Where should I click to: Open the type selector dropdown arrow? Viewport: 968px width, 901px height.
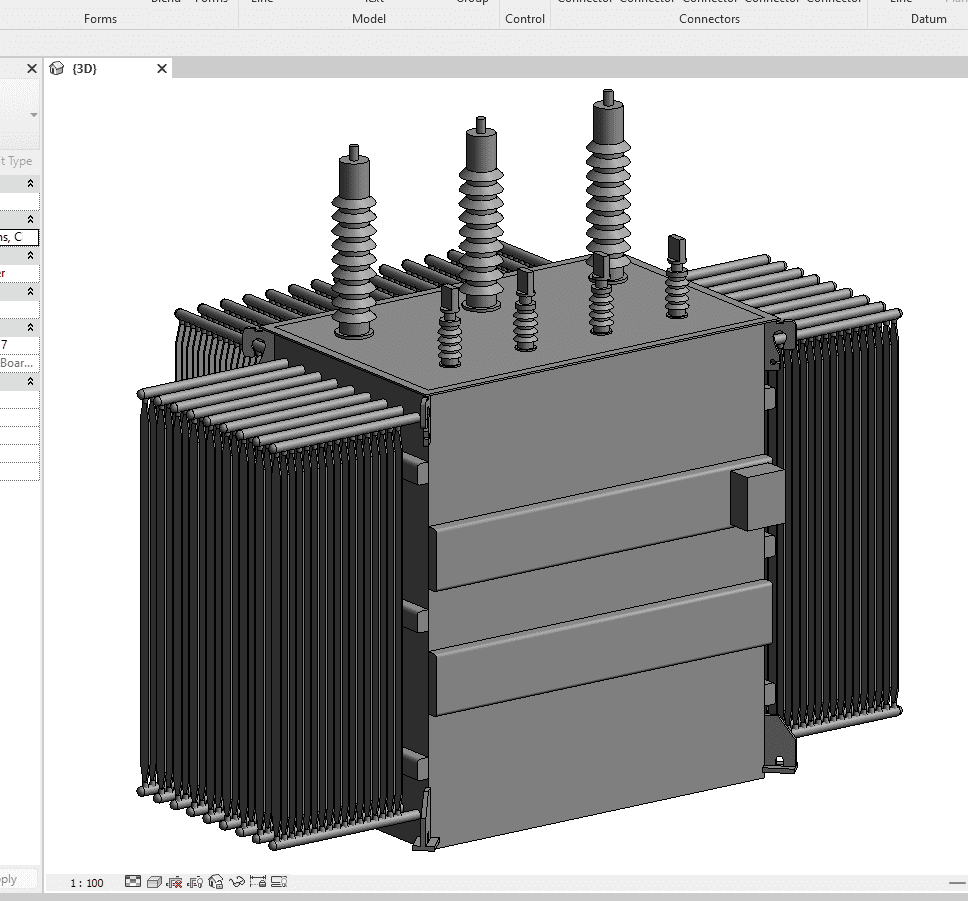[x=33, y=115]
